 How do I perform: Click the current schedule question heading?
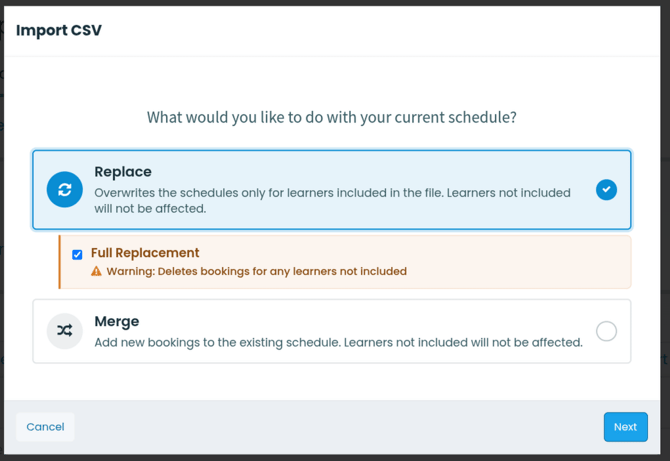point(332,117)
